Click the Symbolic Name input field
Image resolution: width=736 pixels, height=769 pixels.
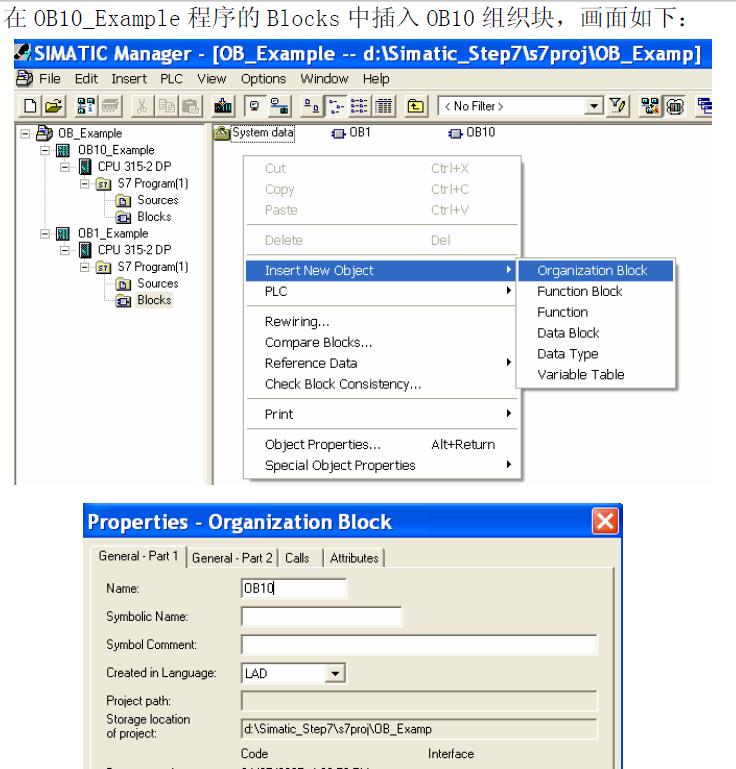(x=321, y=616)
